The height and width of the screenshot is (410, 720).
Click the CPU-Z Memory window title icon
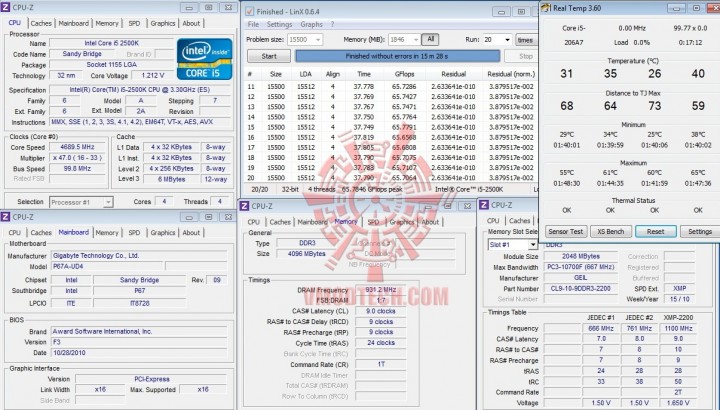(x=245, y=206)
